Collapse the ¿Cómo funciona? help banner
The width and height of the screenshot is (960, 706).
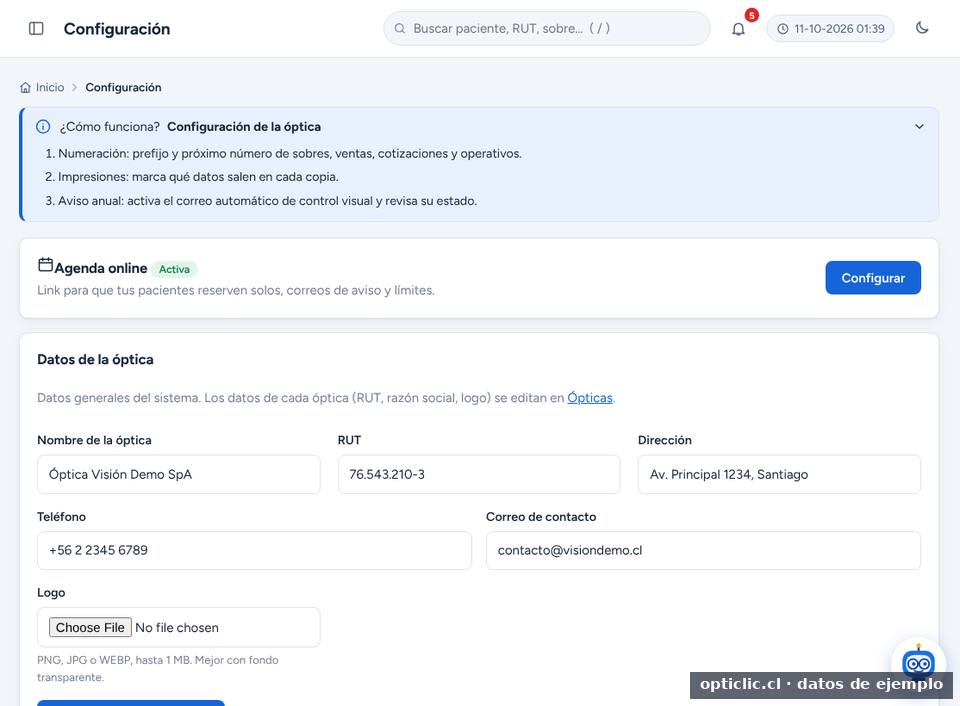coord(919,127)
